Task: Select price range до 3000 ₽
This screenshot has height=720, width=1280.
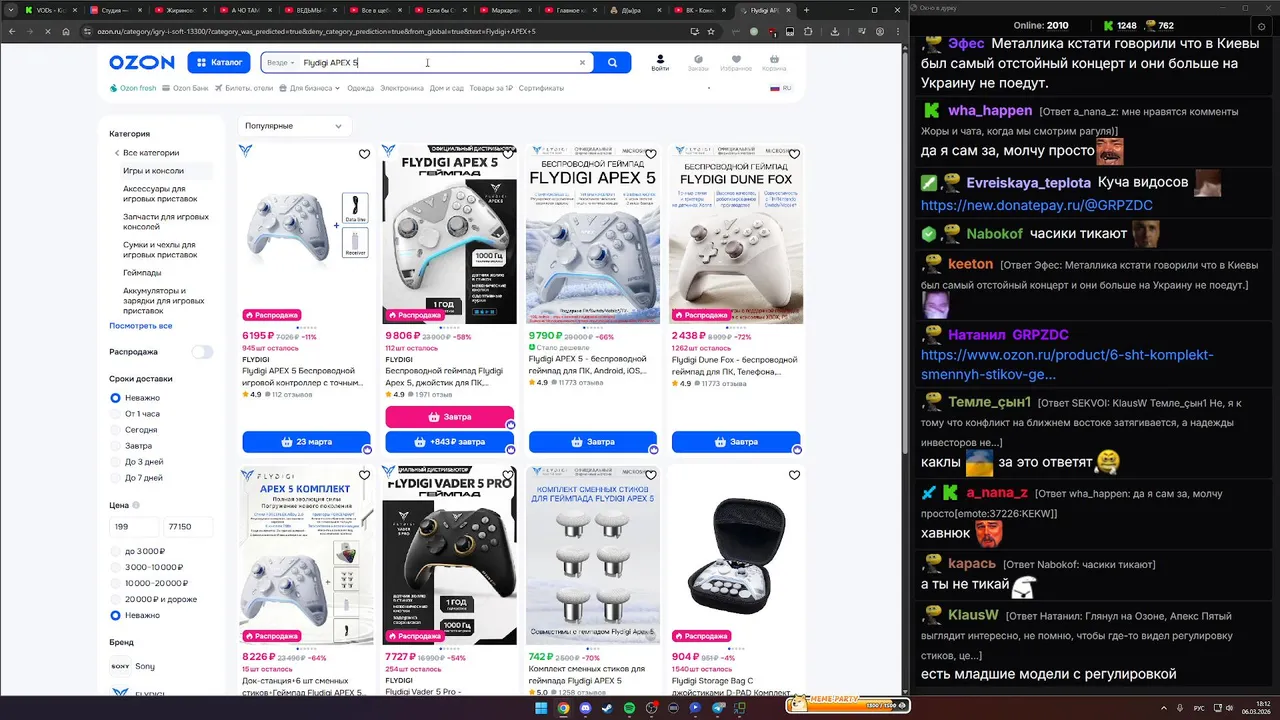Action: tap(137, 552)
